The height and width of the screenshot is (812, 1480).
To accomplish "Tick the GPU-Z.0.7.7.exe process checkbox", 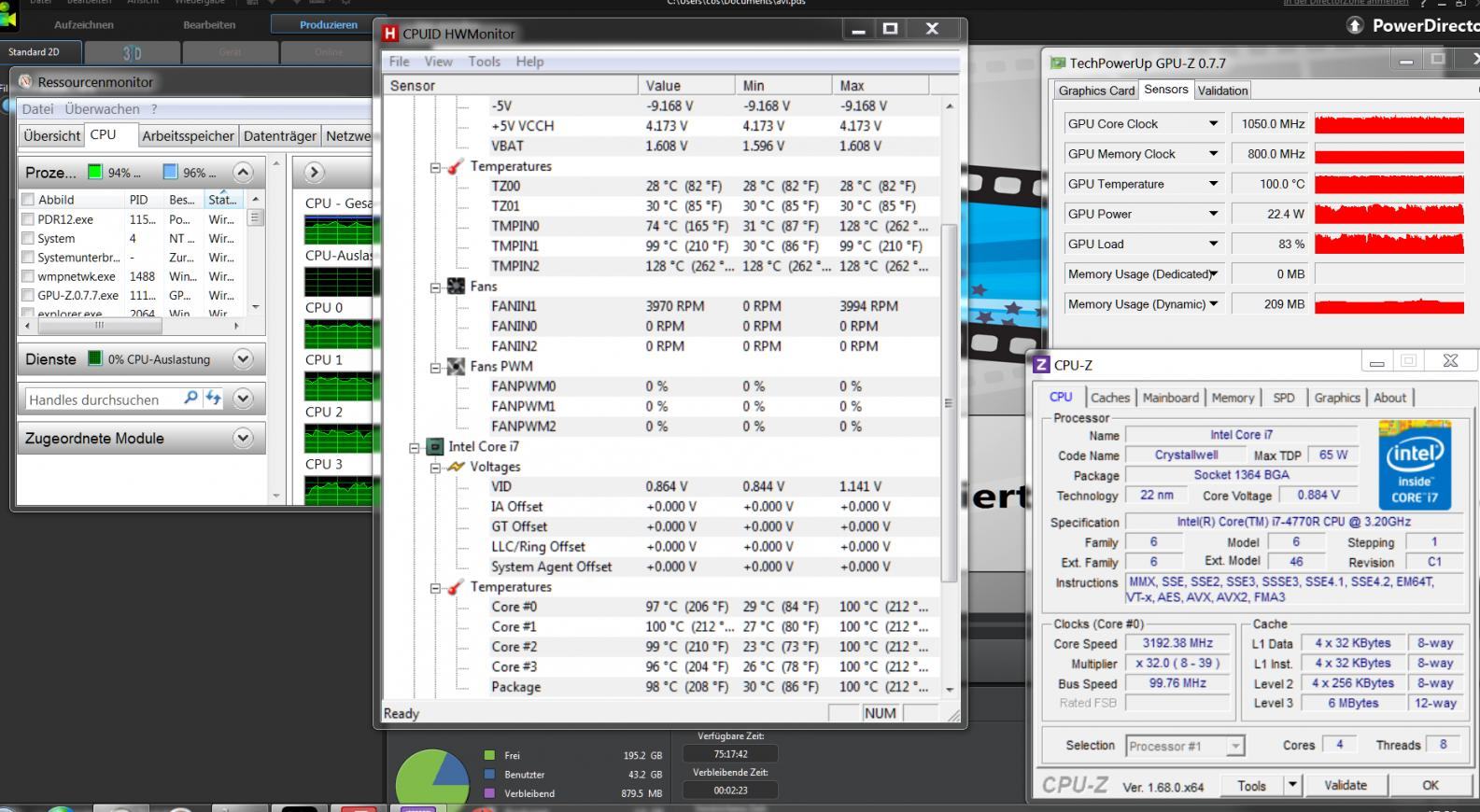I will pyautogui.click(x=28, y=295).
